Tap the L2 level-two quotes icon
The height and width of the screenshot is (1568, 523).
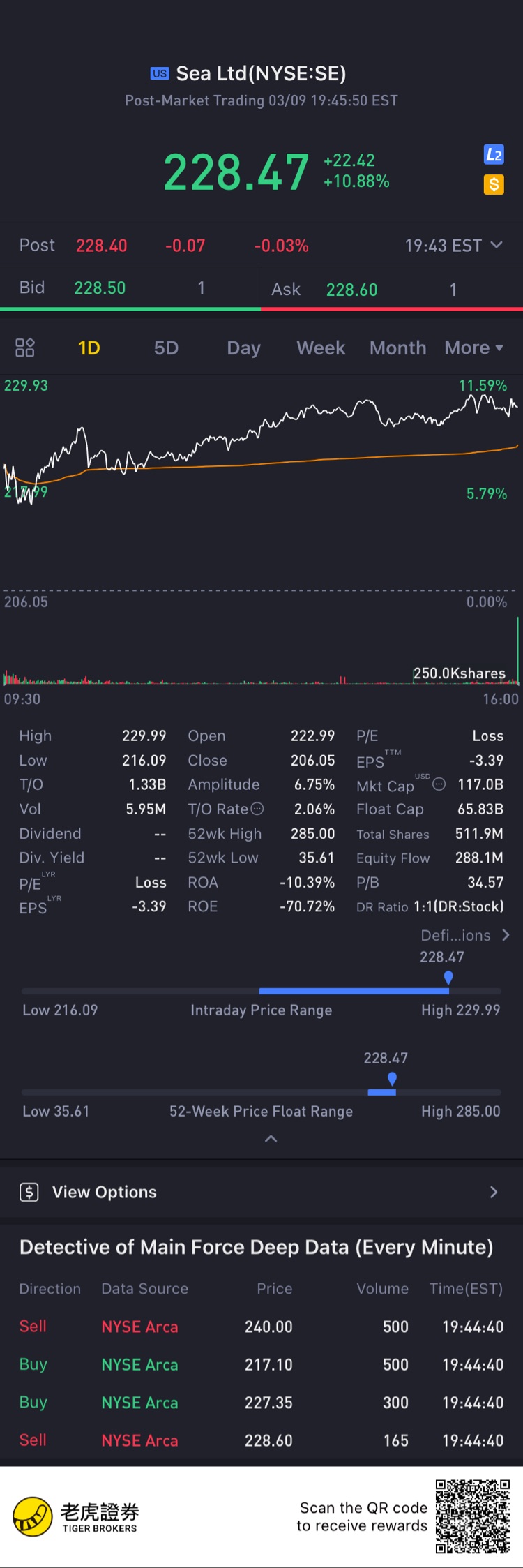[x=494, y=155]
